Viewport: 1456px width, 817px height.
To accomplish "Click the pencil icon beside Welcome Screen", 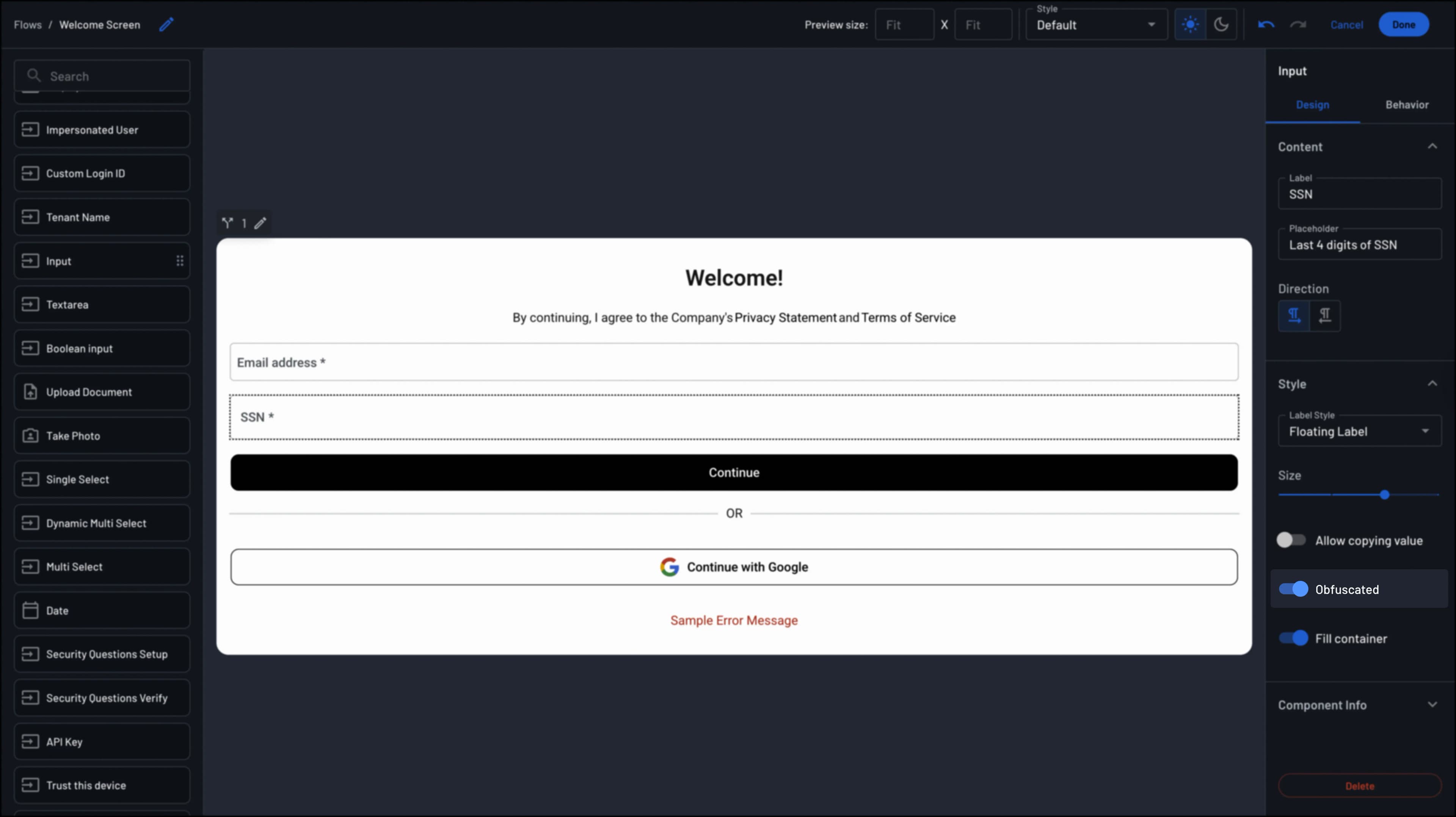I will [166, 24].
